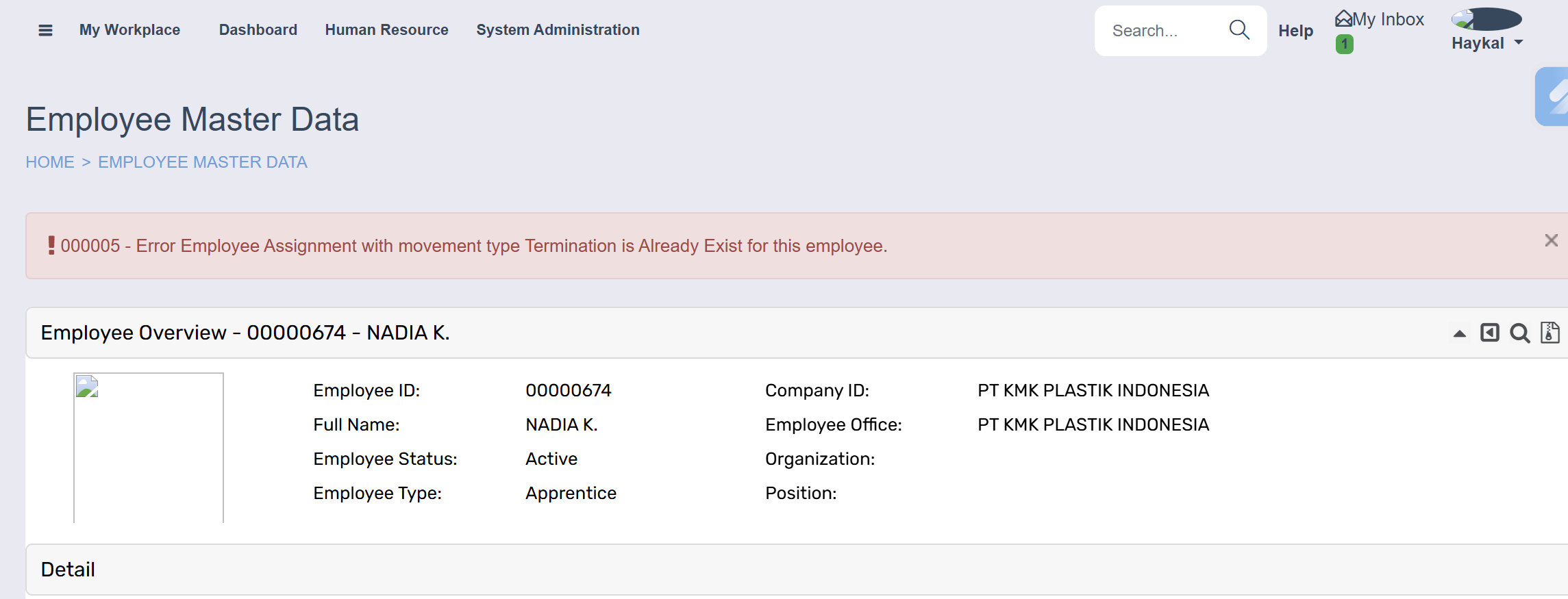Image resolution: width=1568 pixels, height=599 pixels.
Task: Open the Human Resource menu
Action: coord(386,30)
